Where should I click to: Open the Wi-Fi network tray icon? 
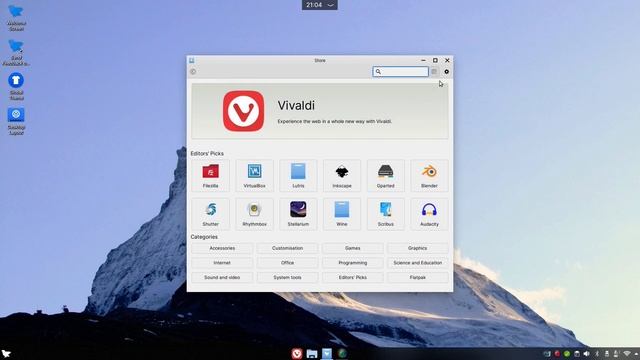(x=627, y=353)
